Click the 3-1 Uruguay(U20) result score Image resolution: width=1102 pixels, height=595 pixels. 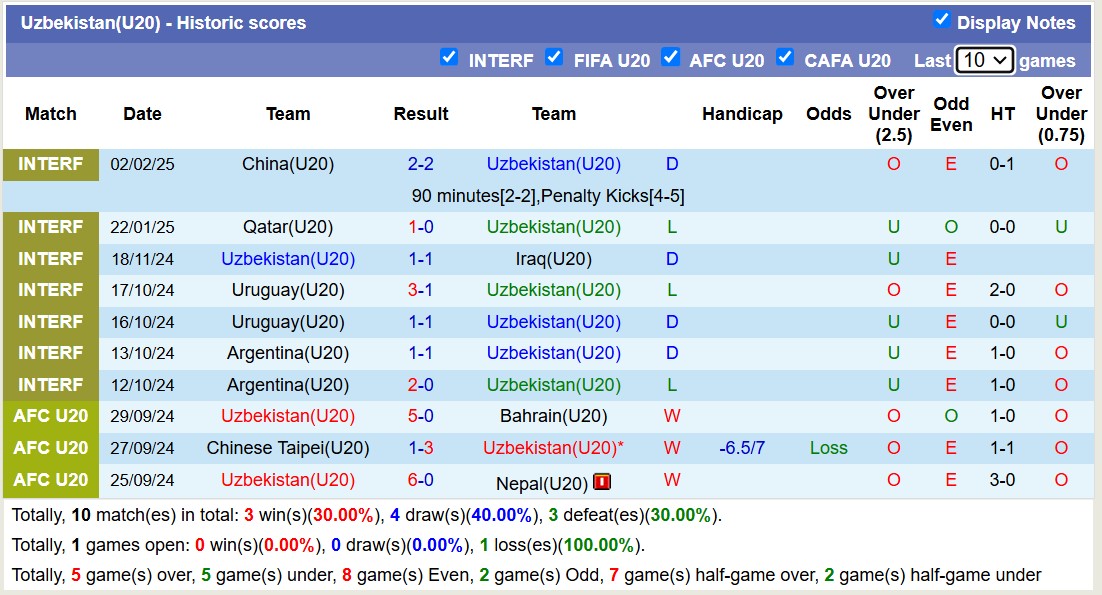point(420,290)
